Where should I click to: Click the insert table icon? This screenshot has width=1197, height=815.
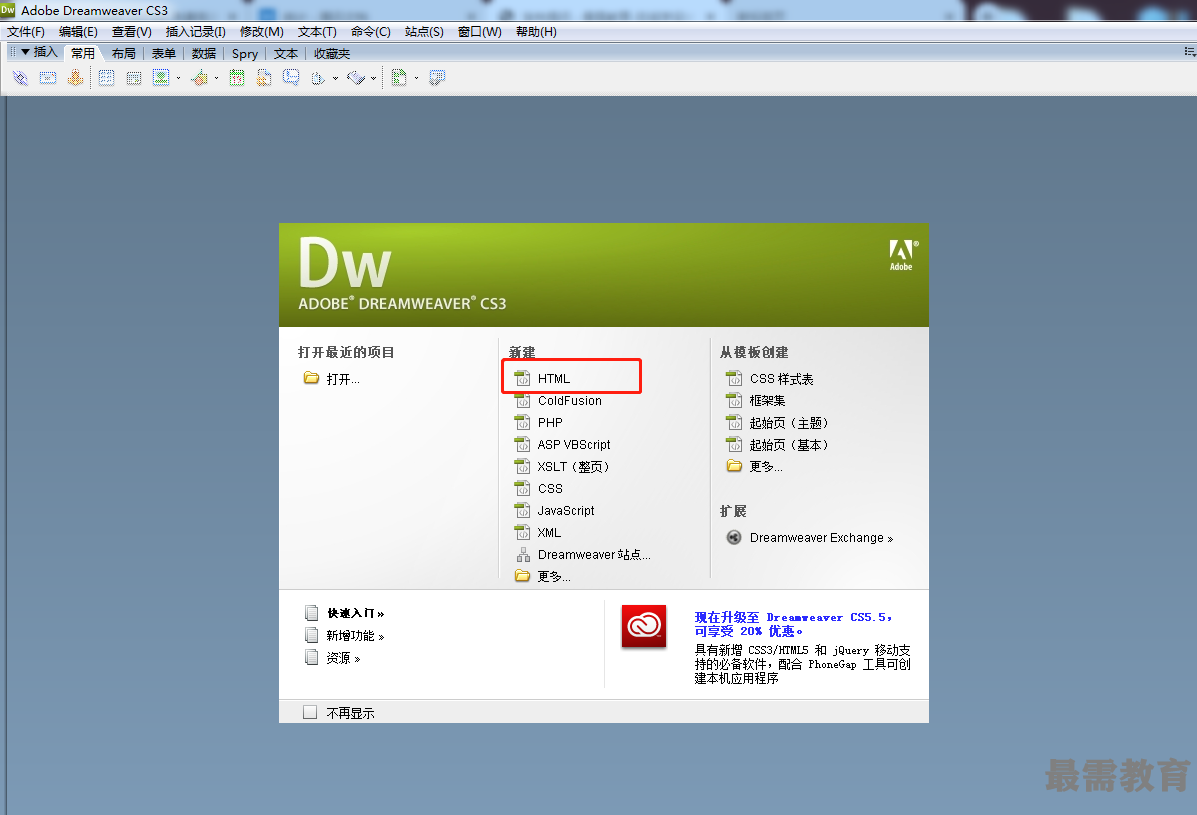[106, 78]
